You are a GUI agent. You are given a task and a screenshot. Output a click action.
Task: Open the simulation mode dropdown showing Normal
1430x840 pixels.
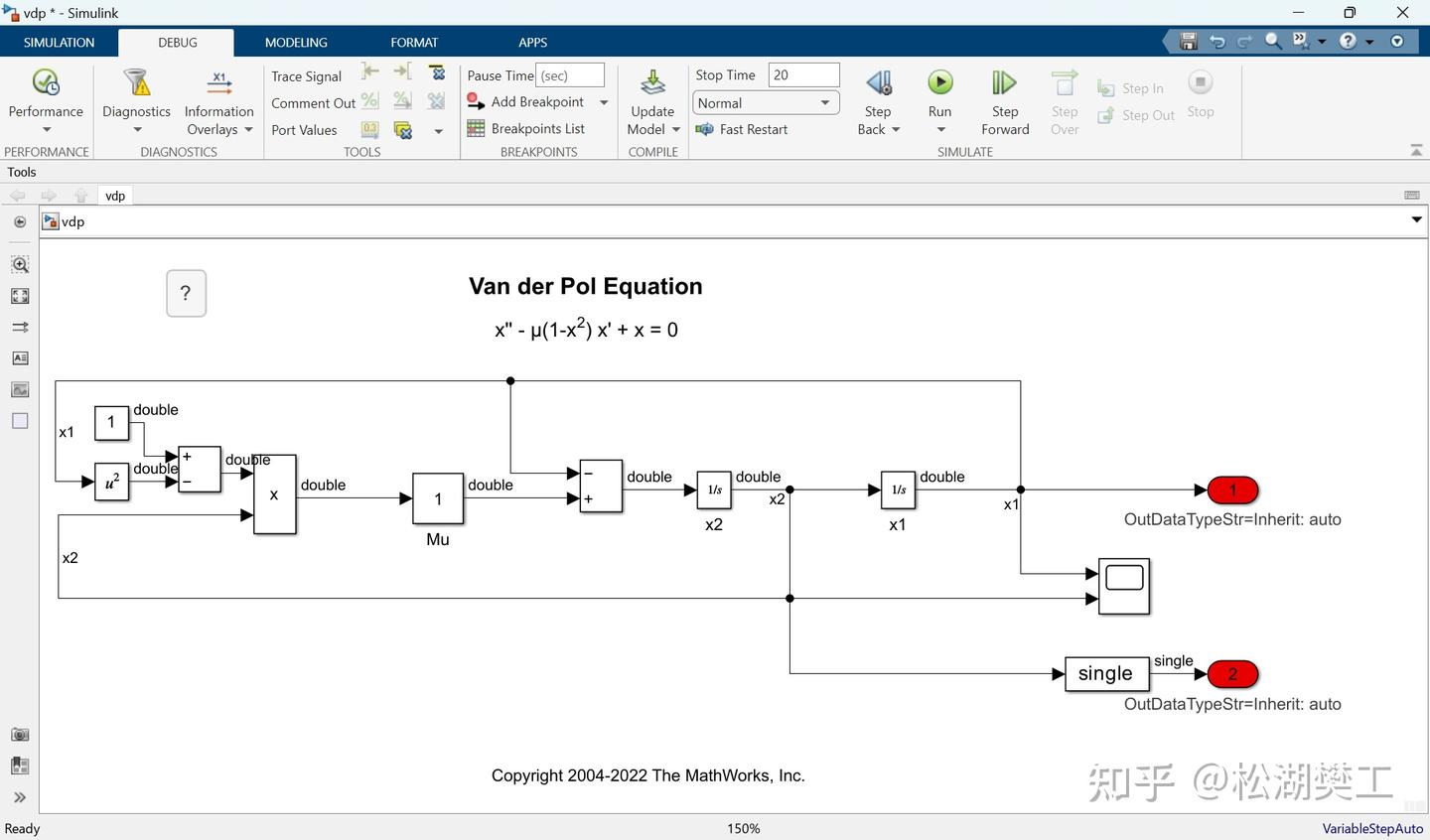point(824,102)
